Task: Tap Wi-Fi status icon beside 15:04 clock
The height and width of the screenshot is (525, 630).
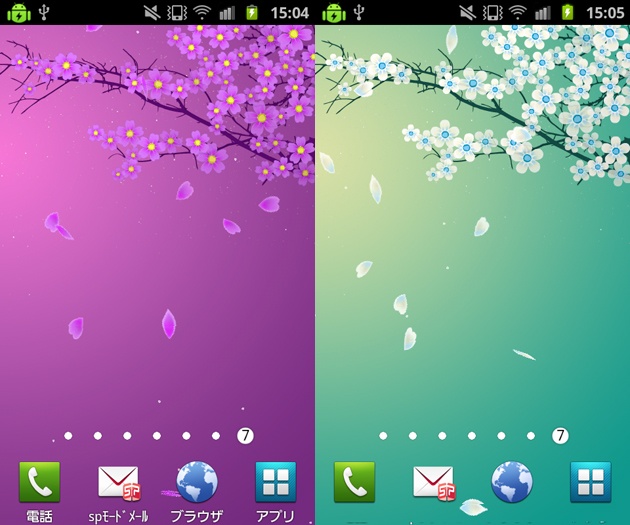Action: coord(202,13)
